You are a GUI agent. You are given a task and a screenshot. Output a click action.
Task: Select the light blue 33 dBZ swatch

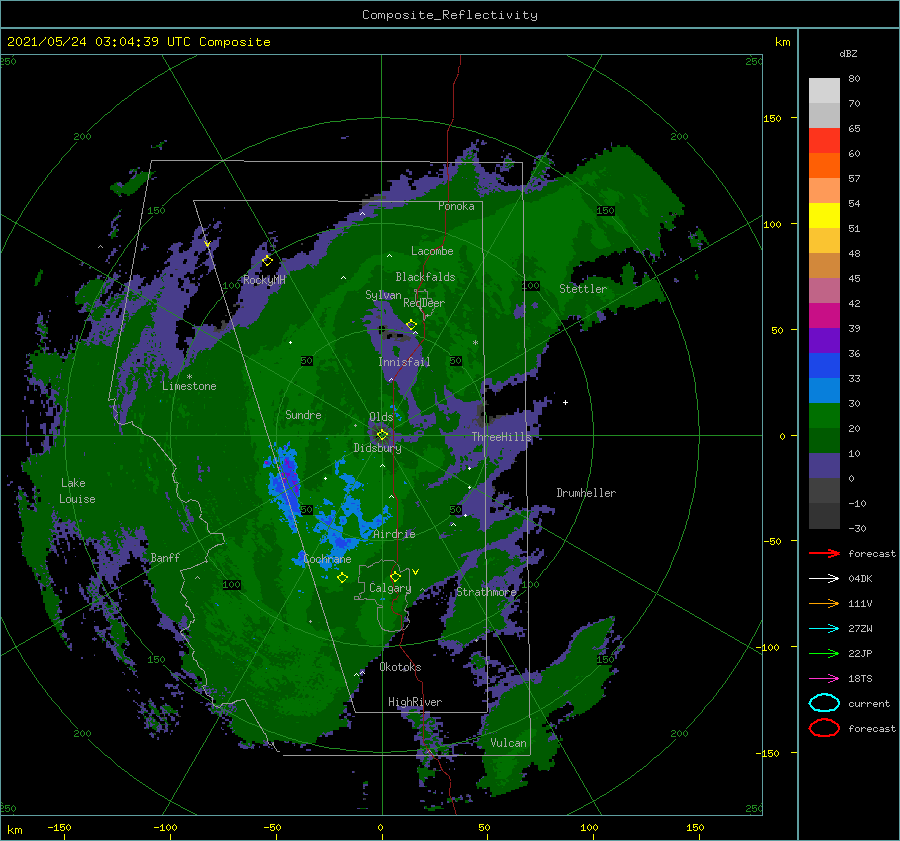pos(824,390)
